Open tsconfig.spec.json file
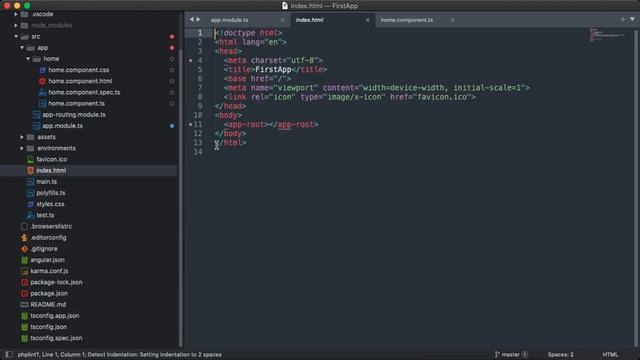 click(56, 338)
